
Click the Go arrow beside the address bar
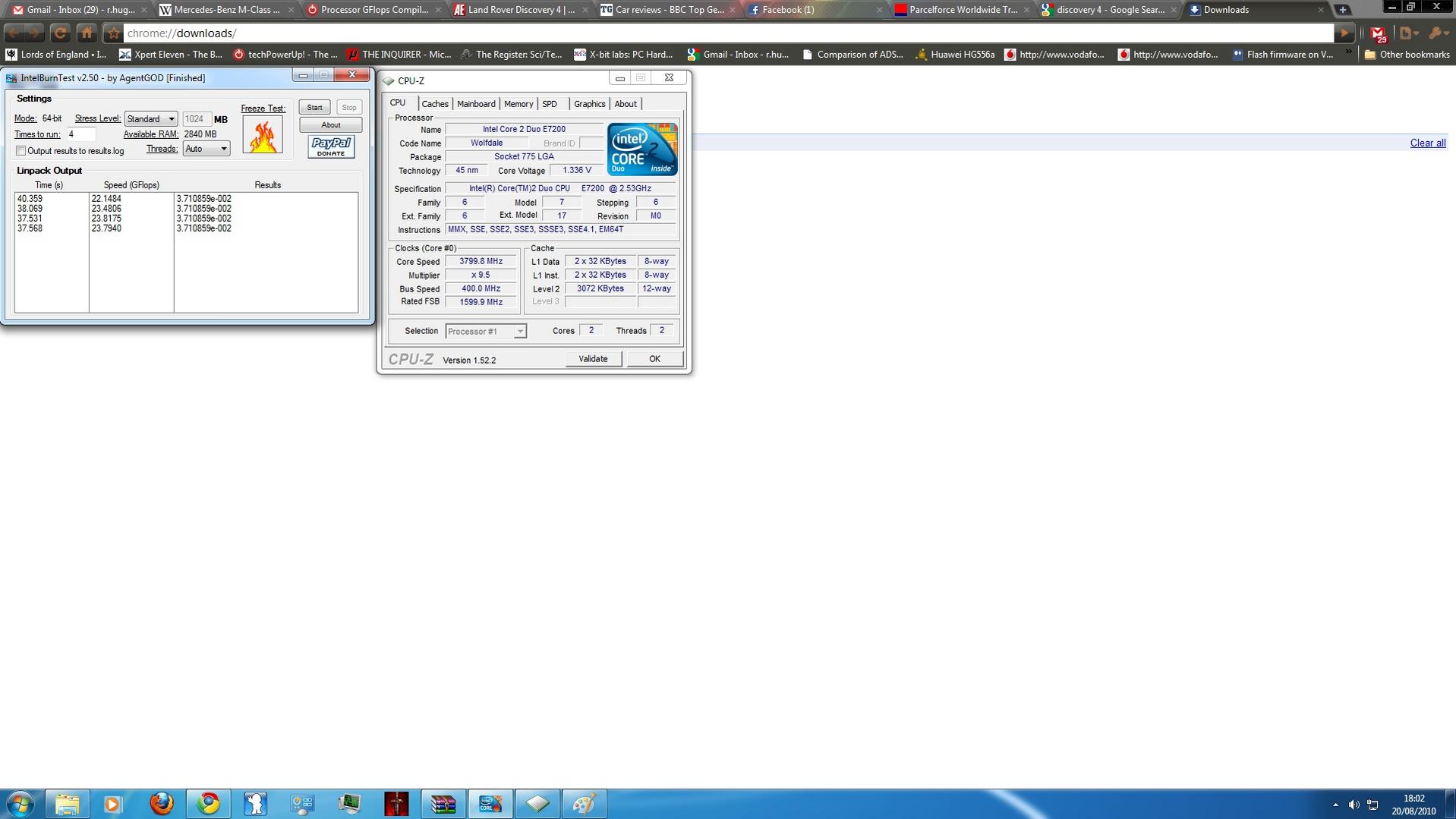coord(1345,33)
